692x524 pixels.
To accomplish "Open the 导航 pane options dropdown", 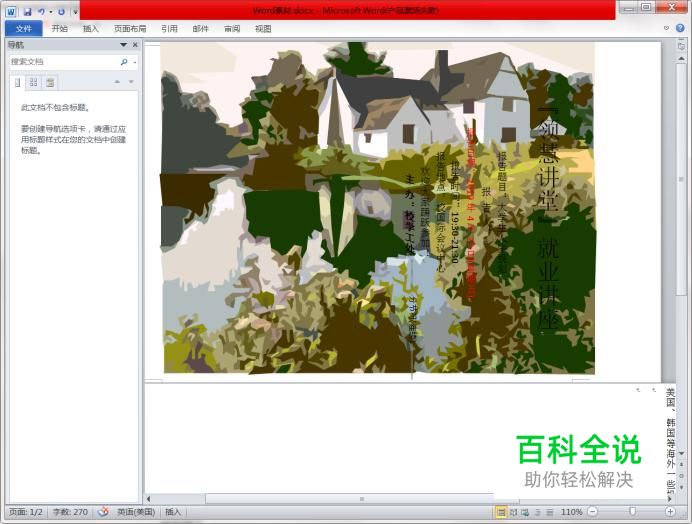I will [123, 45].
